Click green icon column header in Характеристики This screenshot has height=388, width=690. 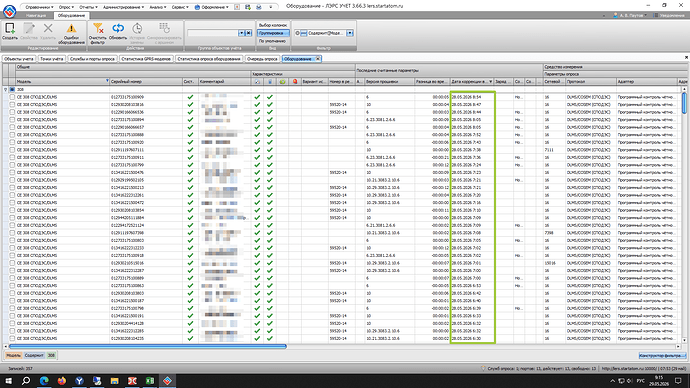click(282, 81)
